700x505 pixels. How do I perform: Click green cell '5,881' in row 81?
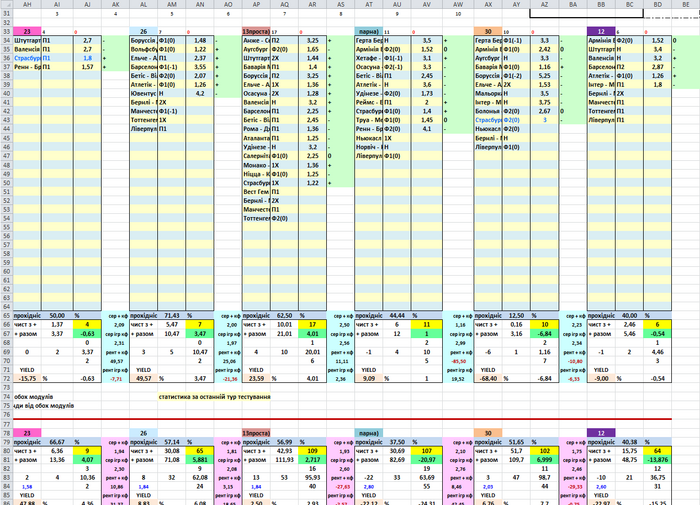click(x=200, y=459)
